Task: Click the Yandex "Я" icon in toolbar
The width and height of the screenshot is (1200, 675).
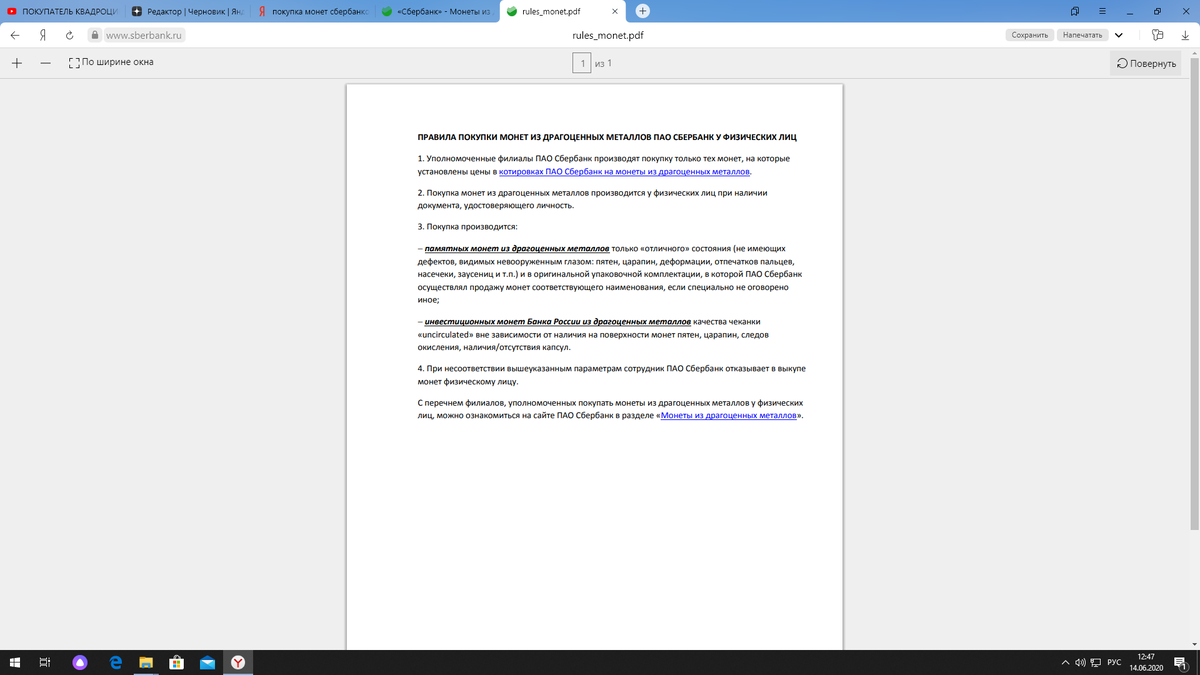Action: pos(41,33)
